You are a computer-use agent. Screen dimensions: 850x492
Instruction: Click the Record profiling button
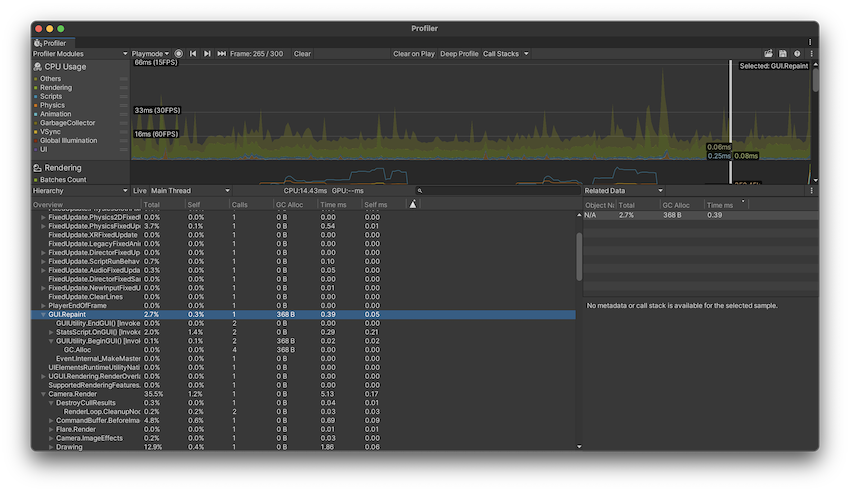tap(179, 54)
